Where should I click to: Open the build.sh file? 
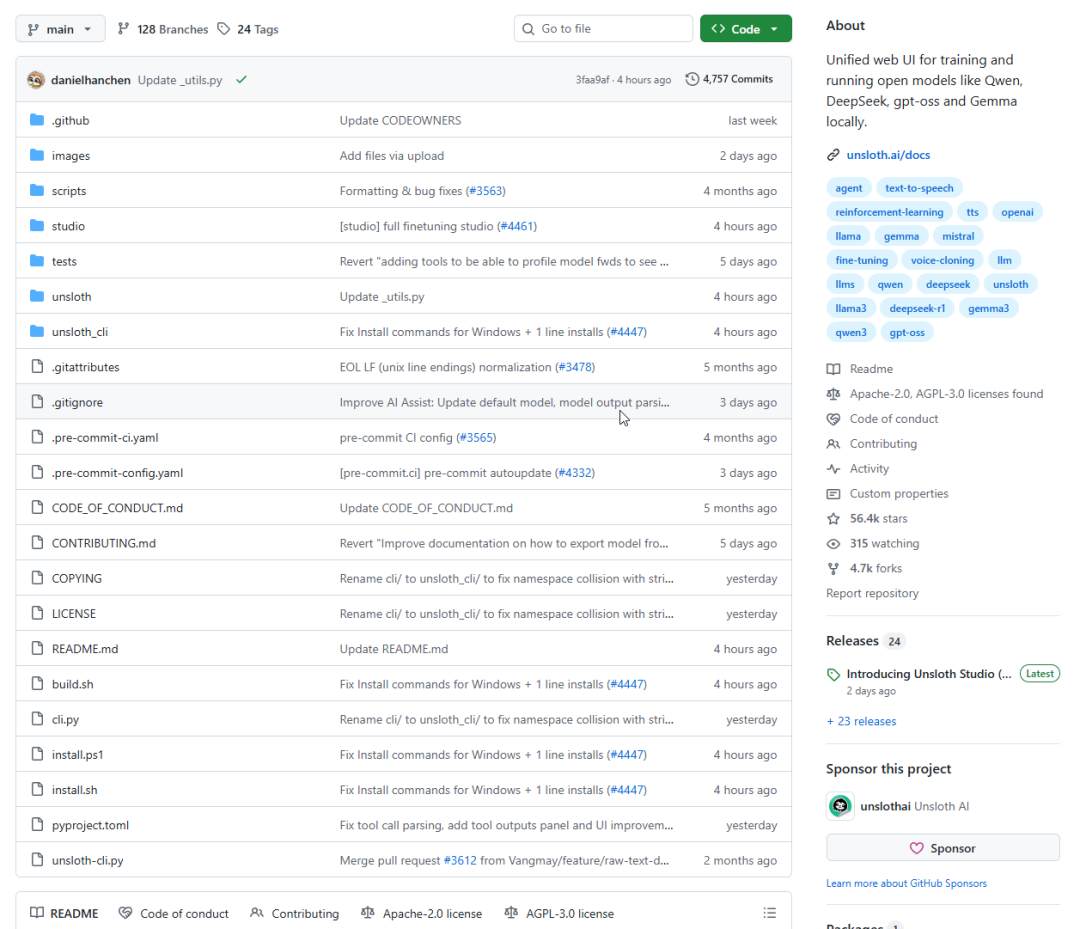click(x=72, y=685)
